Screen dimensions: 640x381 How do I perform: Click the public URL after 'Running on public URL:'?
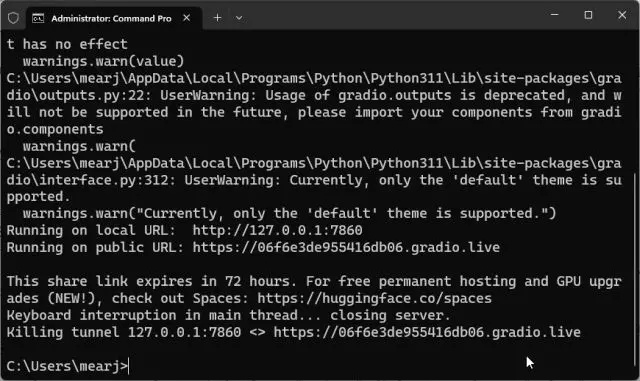[346, 247]
